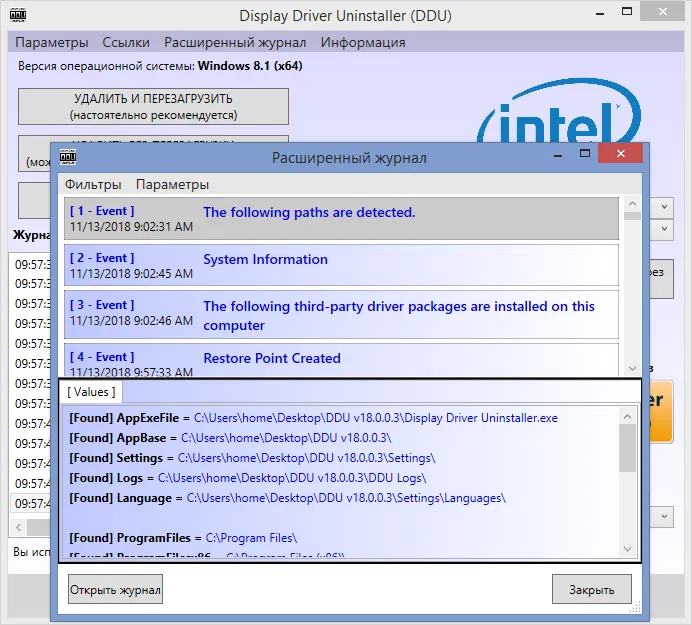
Task: Close the Расширенный журнал window
Action: [621, 153]
